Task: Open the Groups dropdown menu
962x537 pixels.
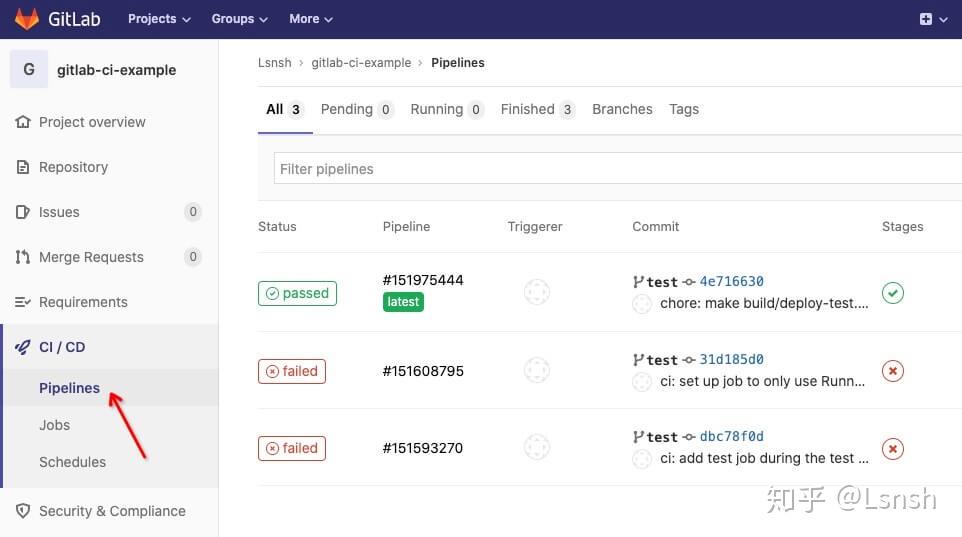Action: [239, 19]
